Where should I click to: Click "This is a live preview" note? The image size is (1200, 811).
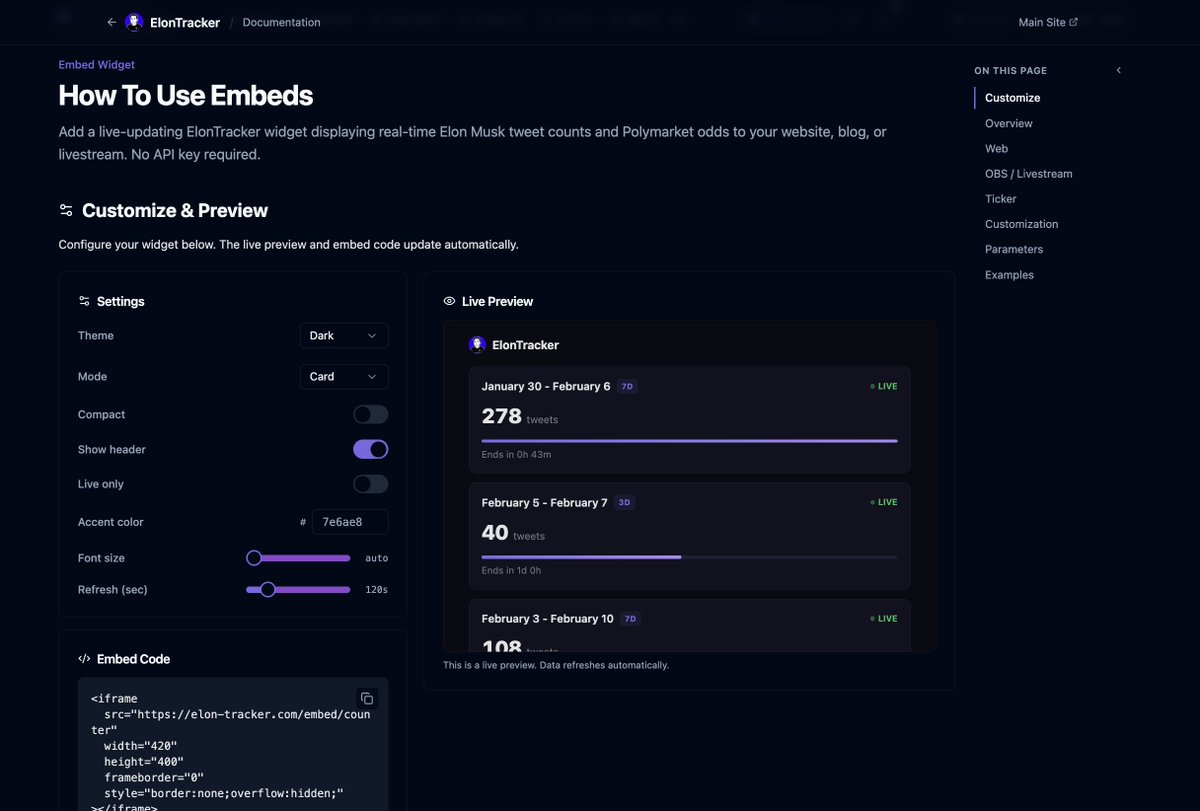pyautogui.click(x=556, y=665)
